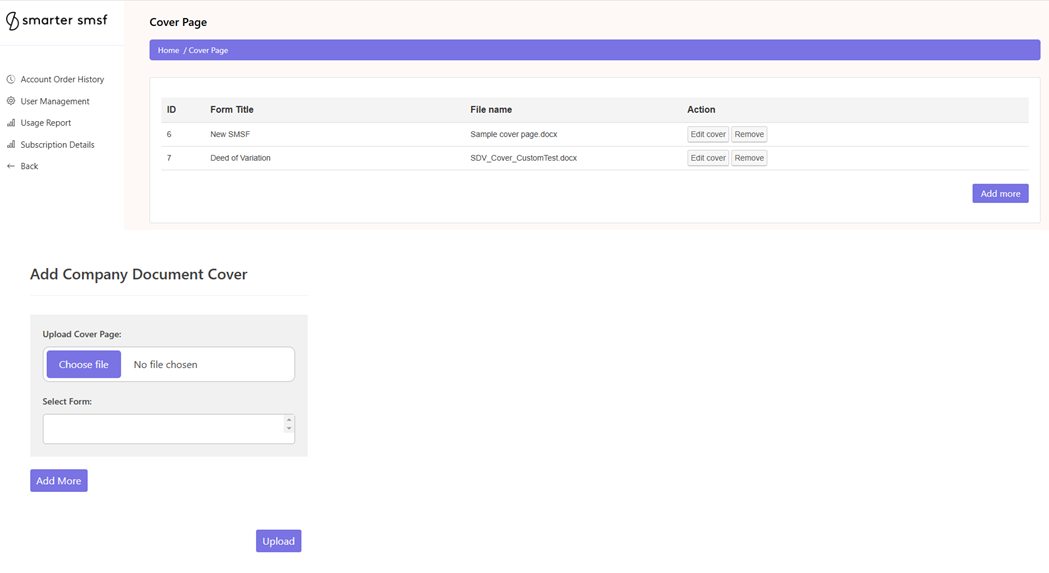Viewport: 1049px width, 573px height.
Task: Open User Management in sidebar
Action: pyautogui.click(x=55, y=101)
